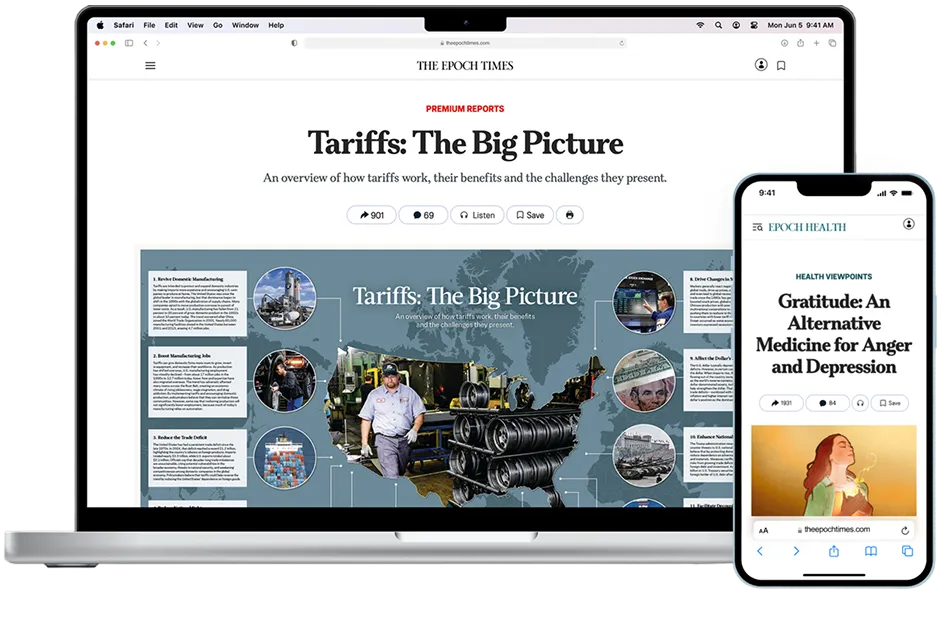
Task: Click the AA reader text-size button on phone
Action: coord(764,530)
